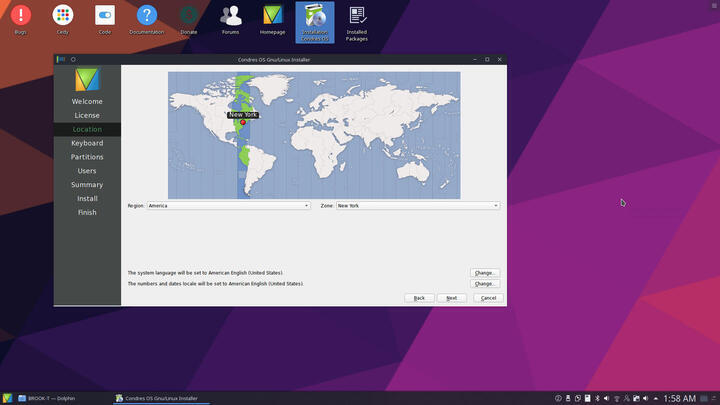720x405 pixels.
Task: Select the Finish step in sidebar
Action: pyautogui.click(x=87, y=212)
